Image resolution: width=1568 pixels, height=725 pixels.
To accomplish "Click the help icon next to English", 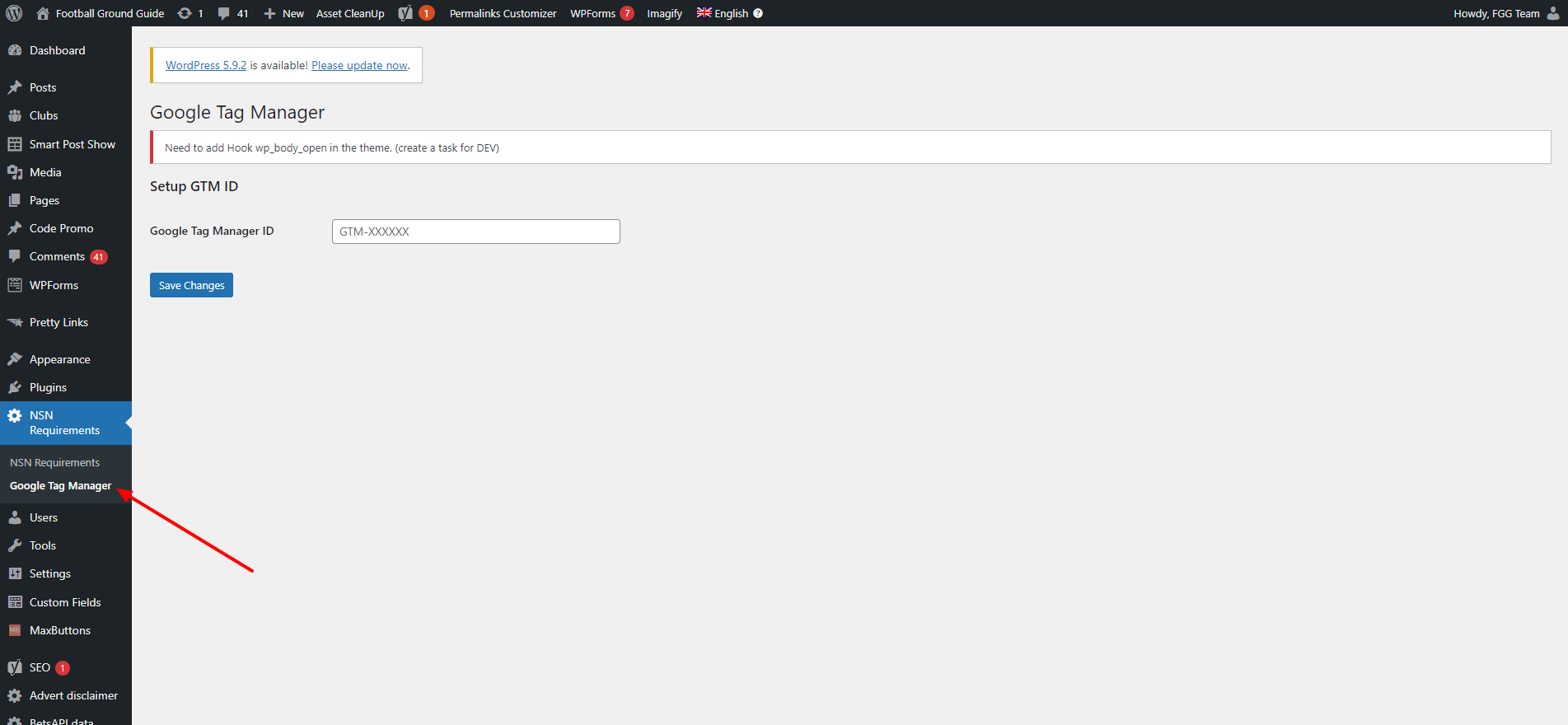I will [x=758, y=13].
